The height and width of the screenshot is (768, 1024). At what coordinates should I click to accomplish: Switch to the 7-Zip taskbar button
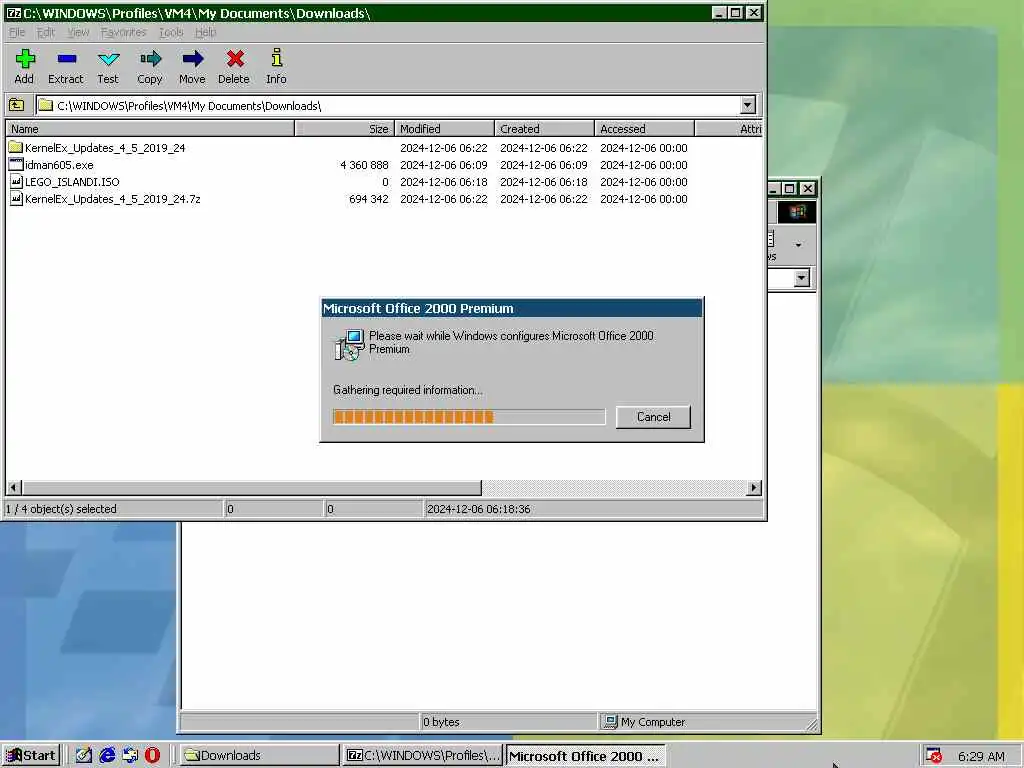[422, 755]
